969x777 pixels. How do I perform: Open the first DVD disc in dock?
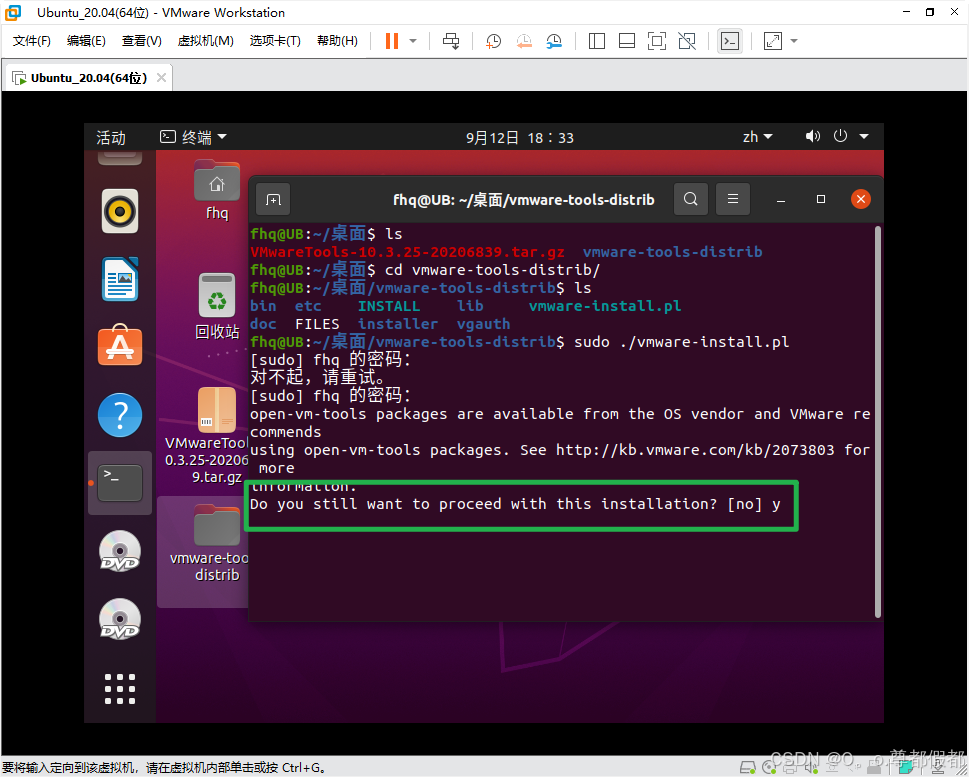click(120, 551)
